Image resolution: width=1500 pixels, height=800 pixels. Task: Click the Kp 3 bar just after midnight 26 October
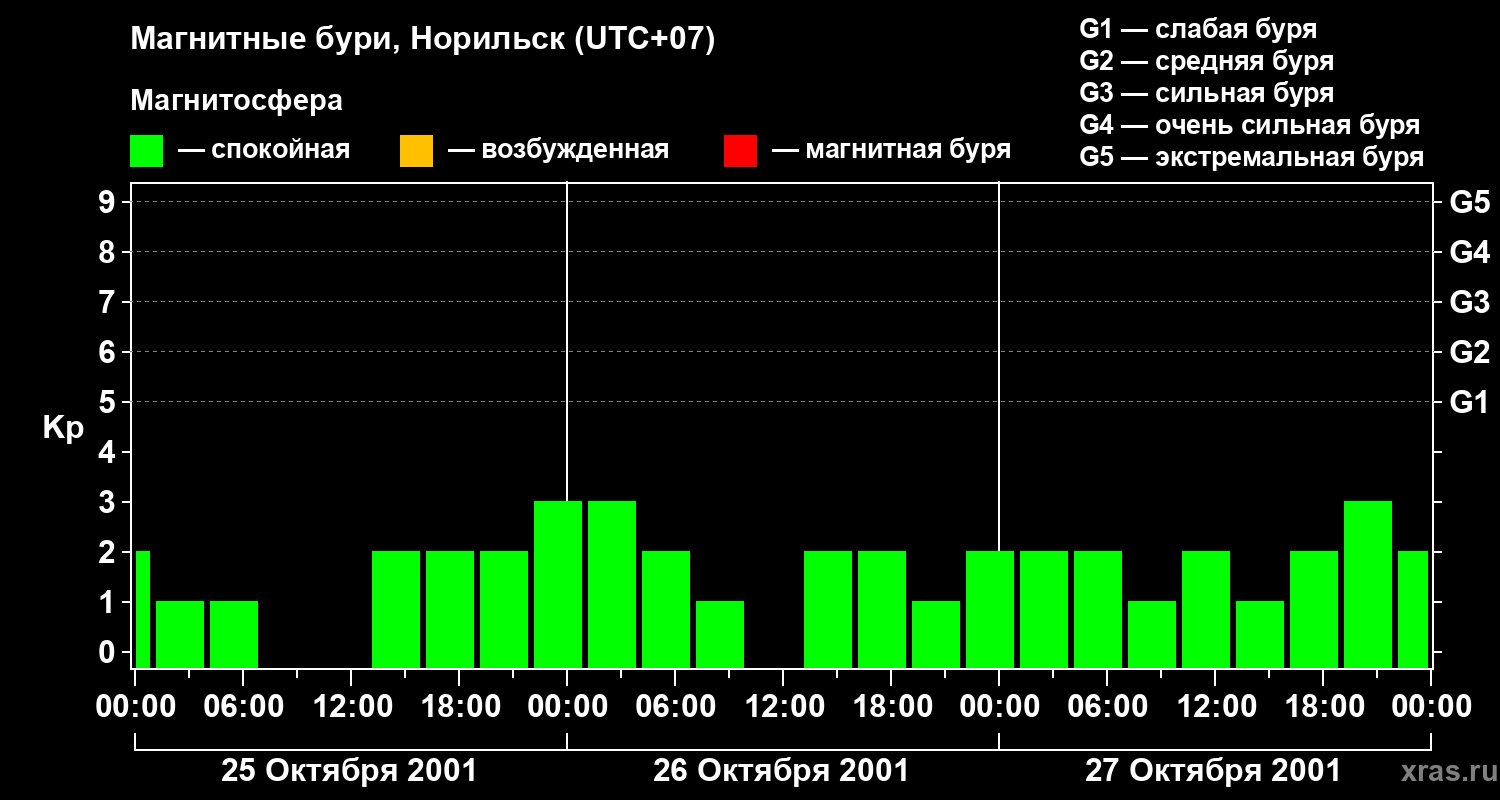click(x=612, y=584)
